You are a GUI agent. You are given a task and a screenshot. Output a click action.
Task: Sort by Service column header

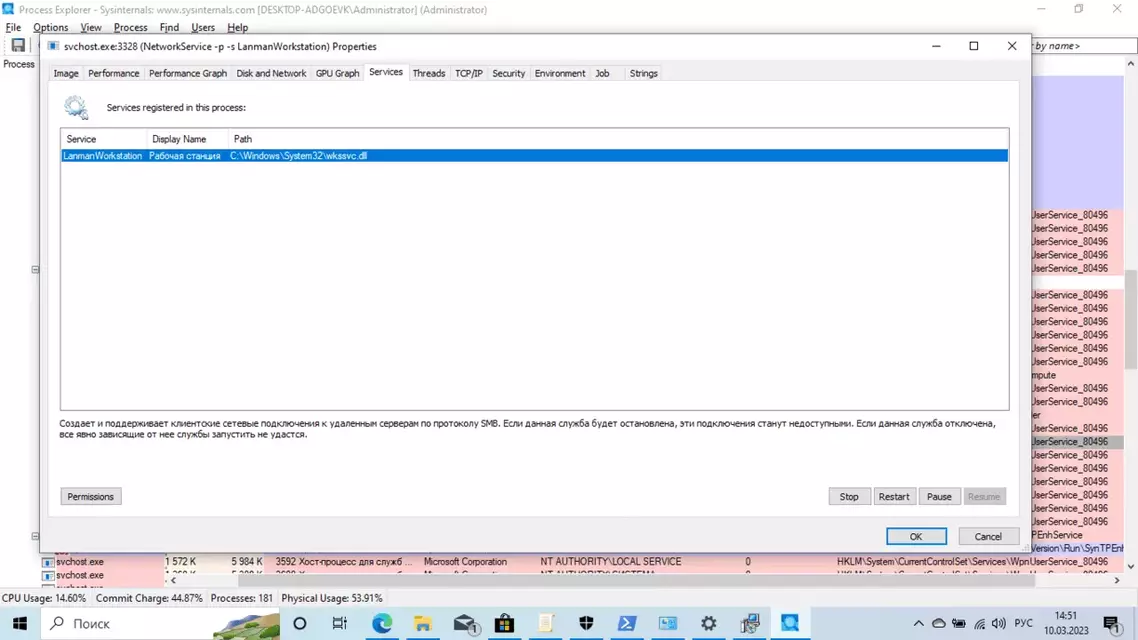tap(104, 139)
